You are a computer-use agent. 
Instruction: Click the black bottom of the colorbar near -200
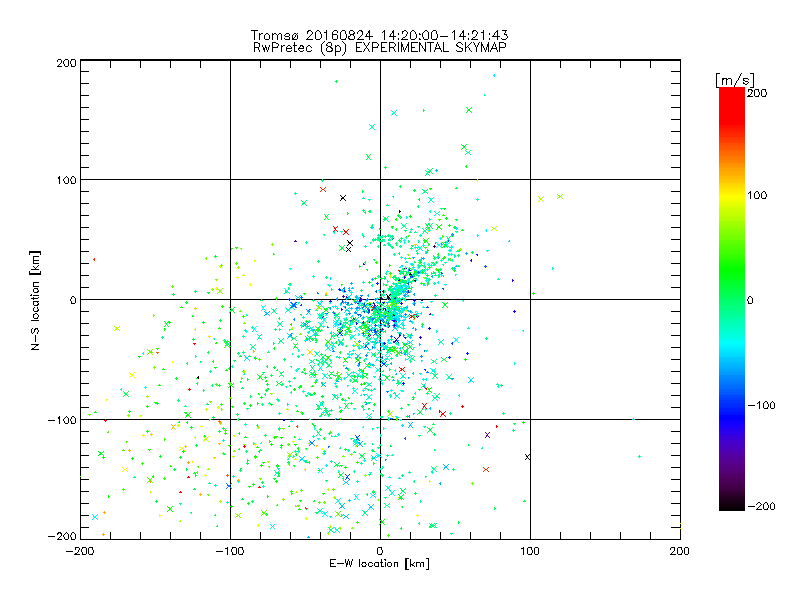click(732, 503)
